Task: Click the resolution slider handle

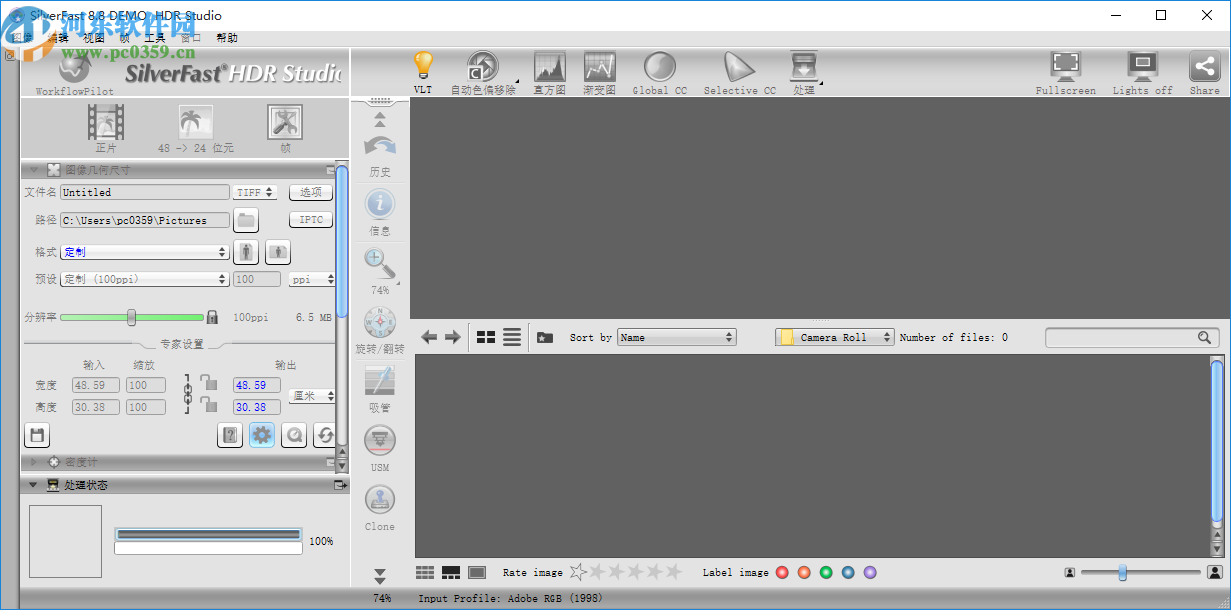Action: 131,317
